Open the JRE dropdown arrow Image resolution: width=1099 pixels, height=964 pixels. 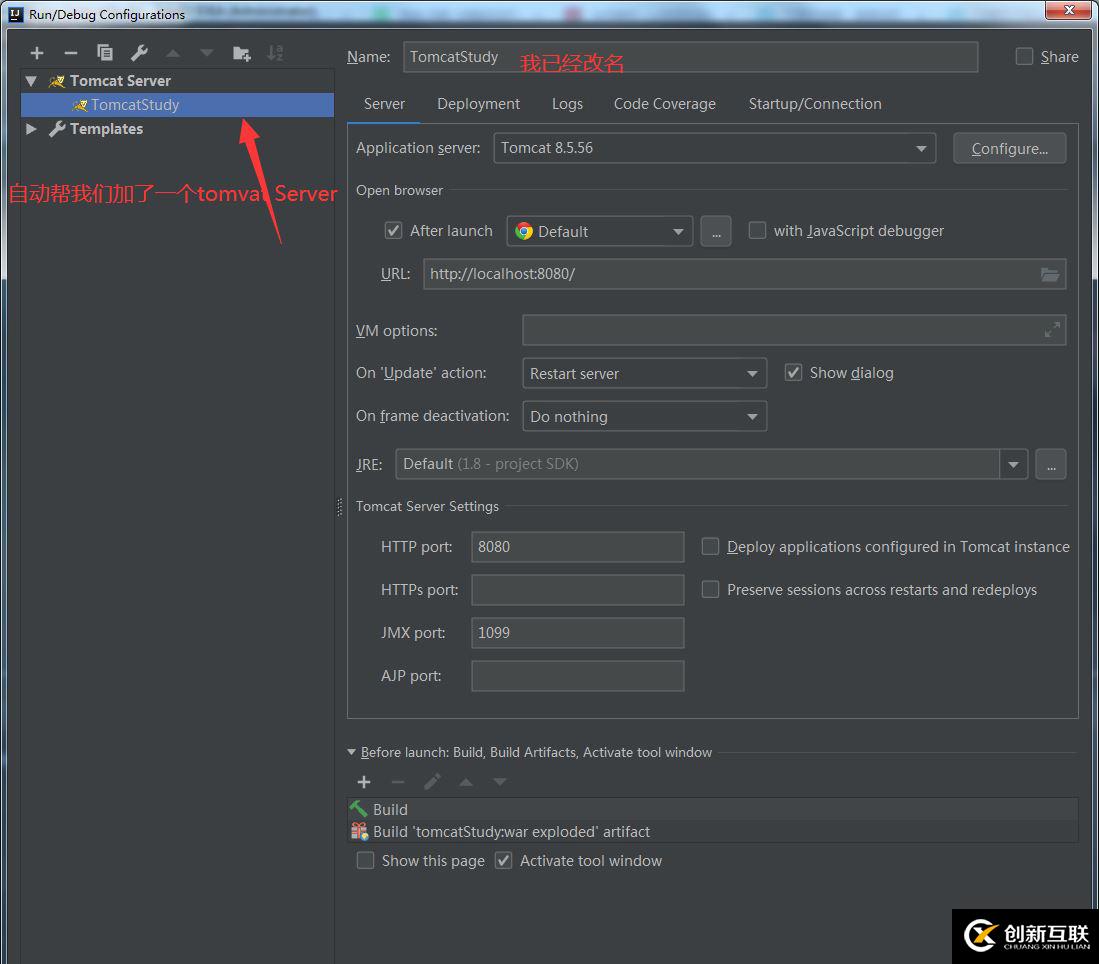pyautogui.click(x=1013, y=464)
